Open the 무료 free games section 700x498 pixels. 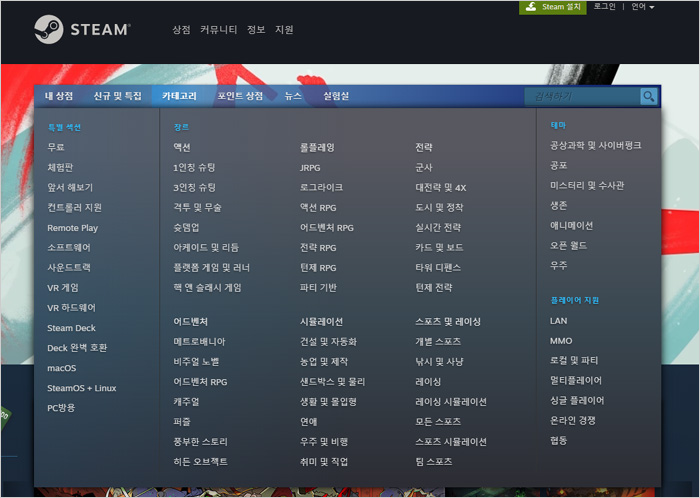[x=56, y=147]
